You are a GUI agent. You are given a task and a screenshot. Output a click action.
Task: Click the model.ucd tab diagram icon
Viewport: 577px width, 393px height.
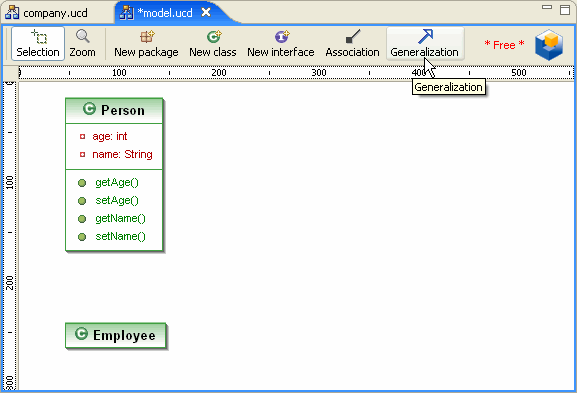[x=127, y=13]
